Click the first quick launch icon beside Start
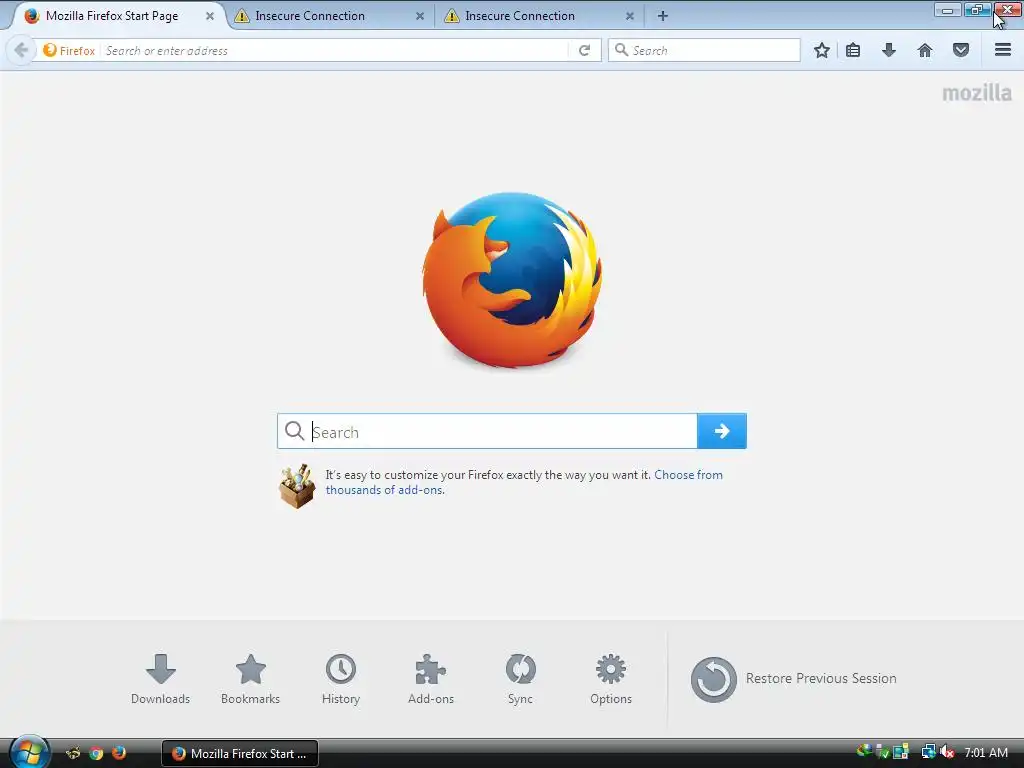This screenshot has width=1024, height=768. point(73,753)
